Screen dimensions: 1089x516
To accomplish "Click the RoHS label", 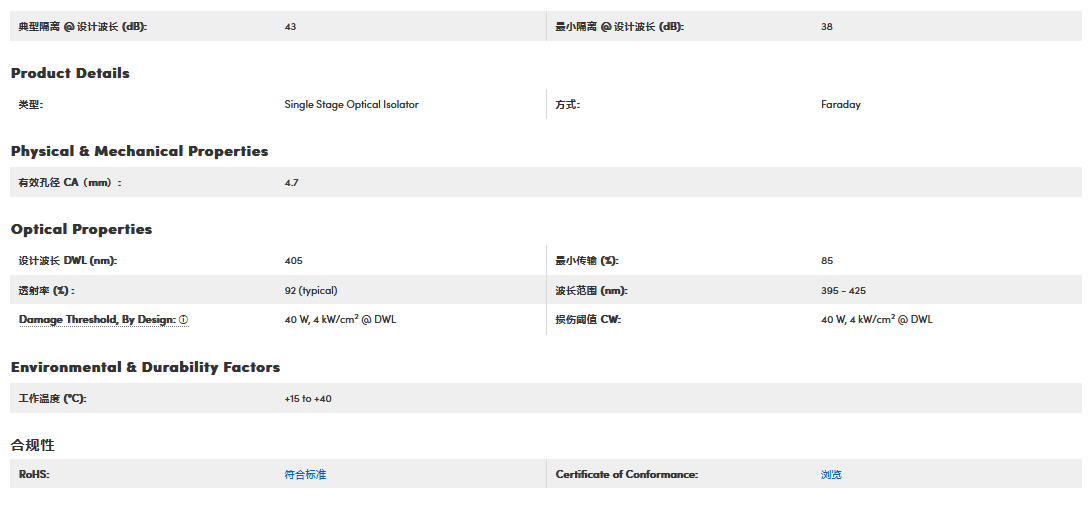I will (x=33, y=475).
